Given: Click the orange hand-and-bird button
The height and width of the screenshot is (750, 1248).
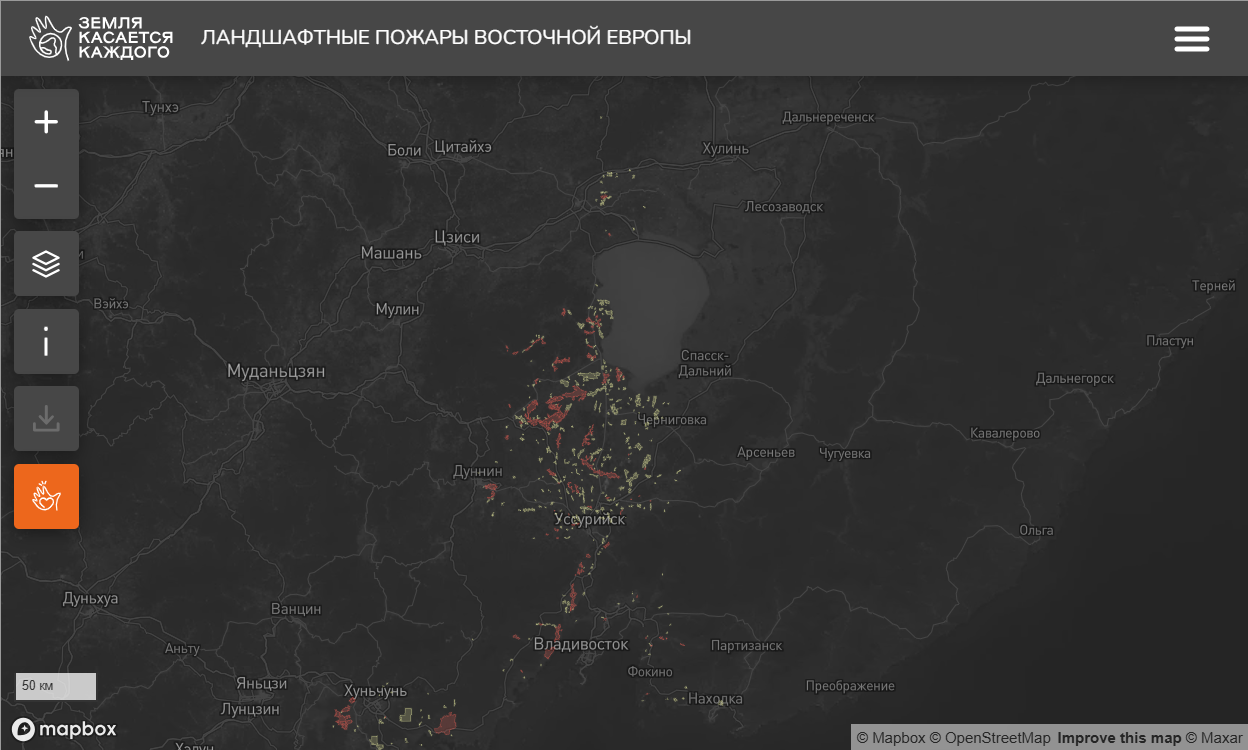Looking at the screenshot, I should point(46,496).
